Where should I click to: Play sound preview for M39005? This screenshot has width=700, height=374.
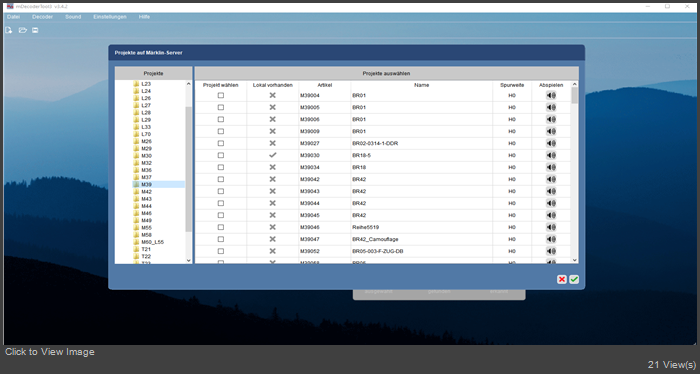pyautogui.click(x=551, y=108)
